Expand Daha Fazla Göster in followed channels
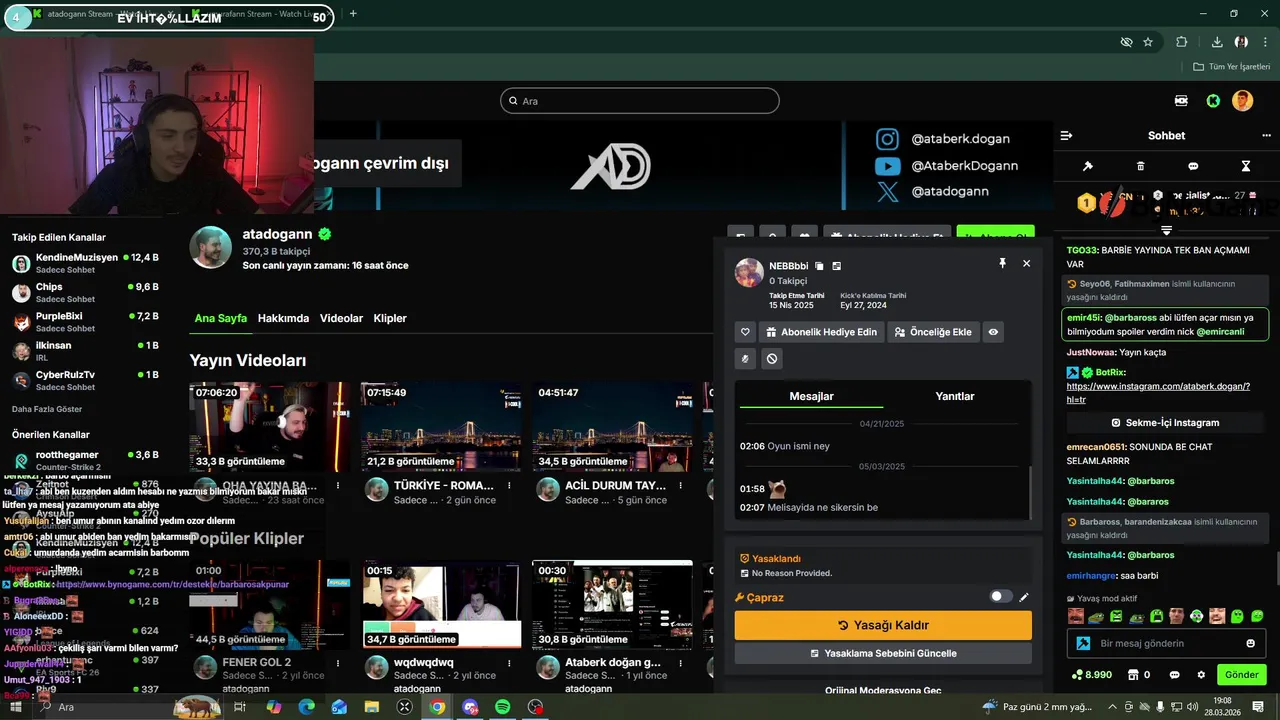 click(47, 409)
